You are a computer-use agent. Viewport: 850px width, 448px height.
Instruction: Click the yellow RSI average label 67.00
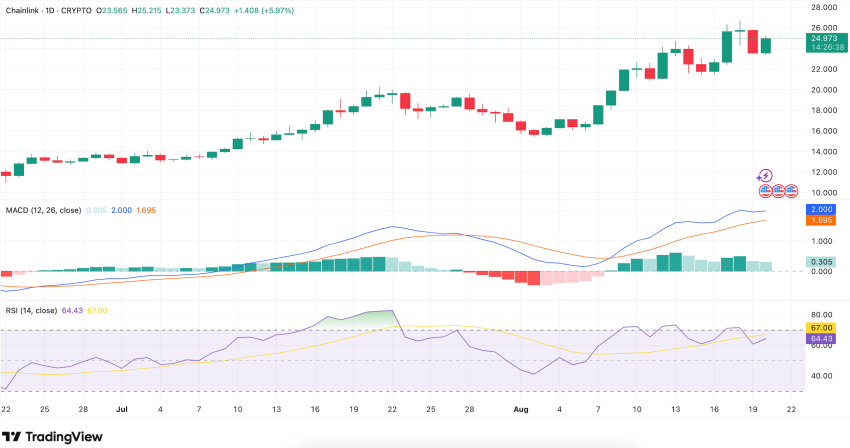pos(825,328)
